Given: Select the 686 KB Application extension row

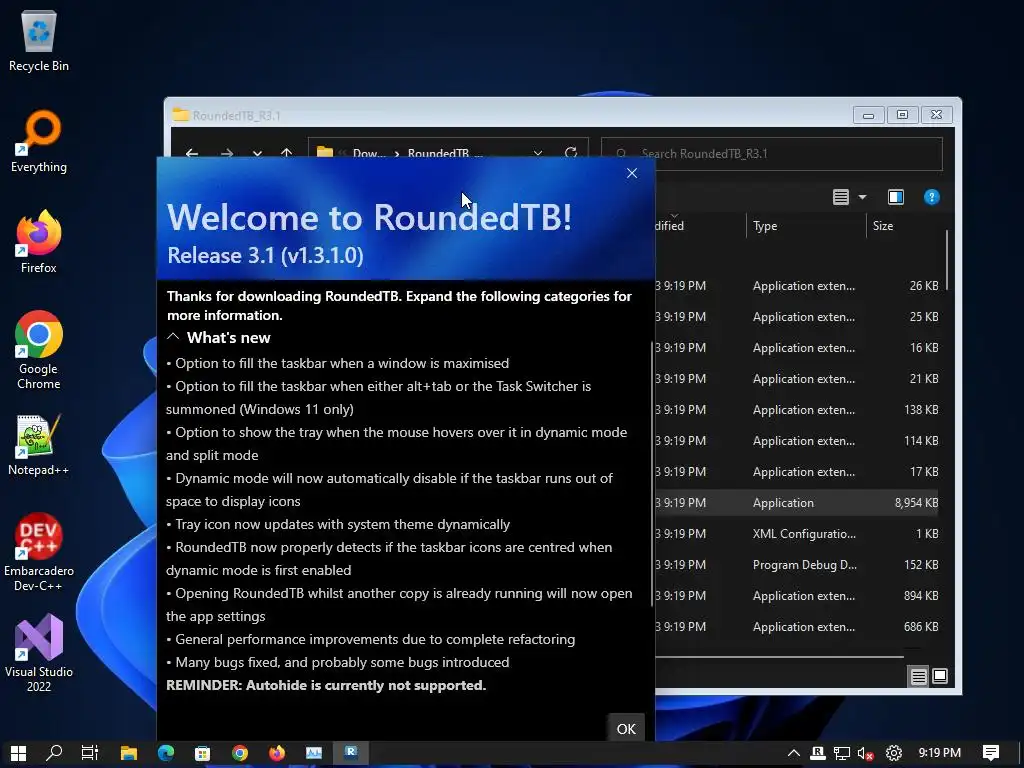Looking at the screenshot, I should point(797,627).
